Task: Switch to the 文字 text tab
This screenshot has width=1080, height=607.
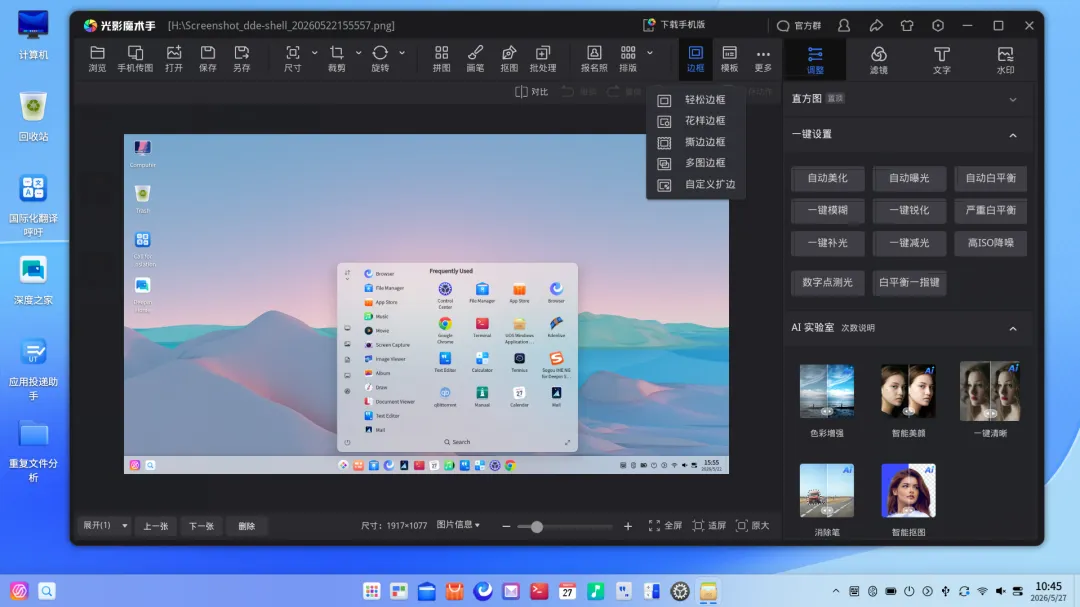Action: pyautogui.click(x=942, y=60)
